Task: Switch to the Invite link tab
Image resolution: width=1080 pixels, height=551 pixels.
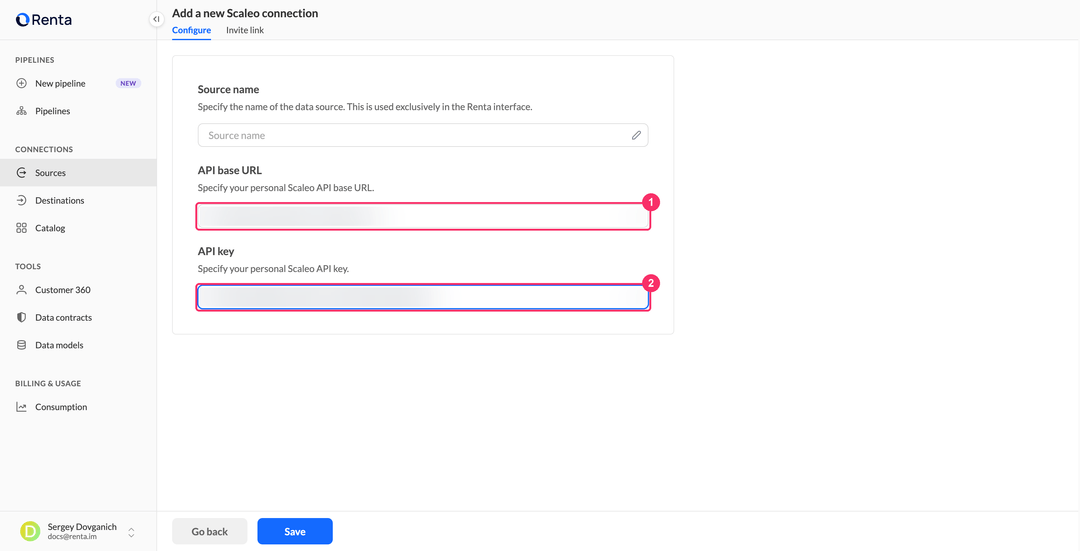Action: 245,30
